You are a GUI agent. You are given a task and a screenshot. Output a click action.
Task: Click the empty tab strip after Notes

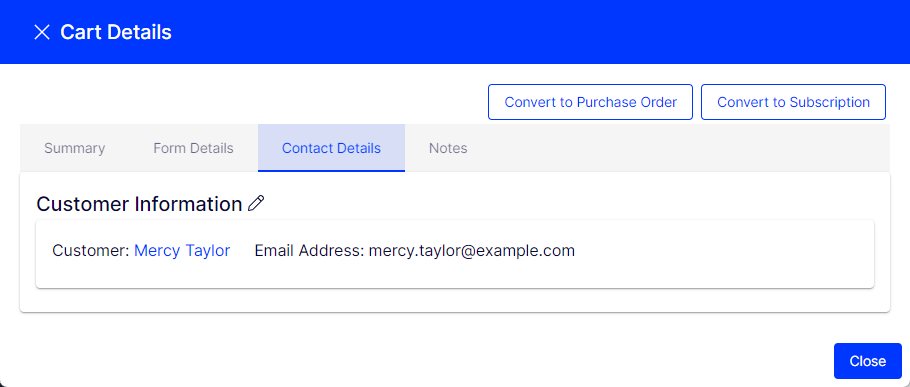(x=691, y=148)
